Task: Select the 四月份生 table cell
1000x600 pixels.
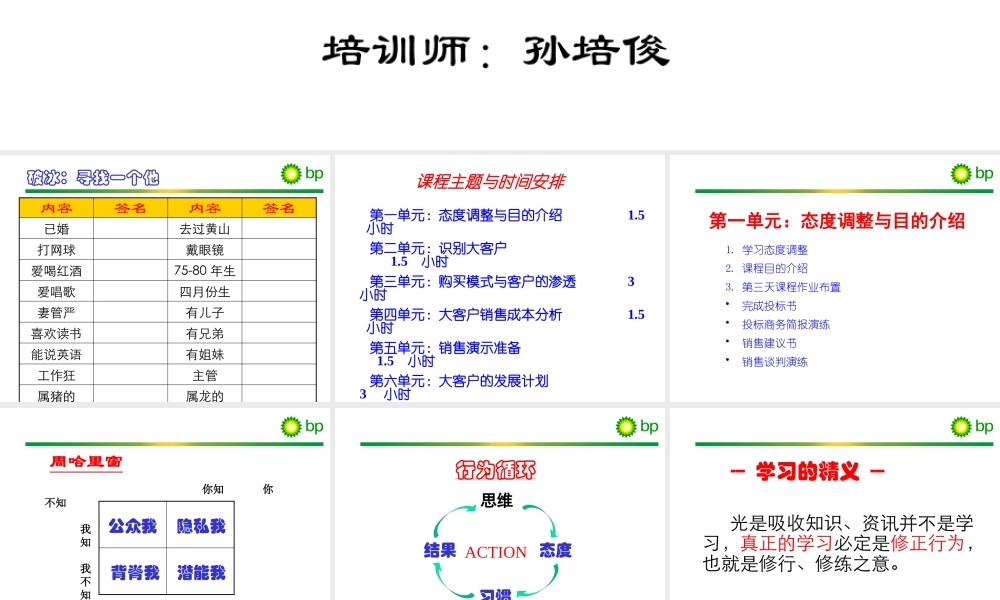Action: tap(205, 292)
